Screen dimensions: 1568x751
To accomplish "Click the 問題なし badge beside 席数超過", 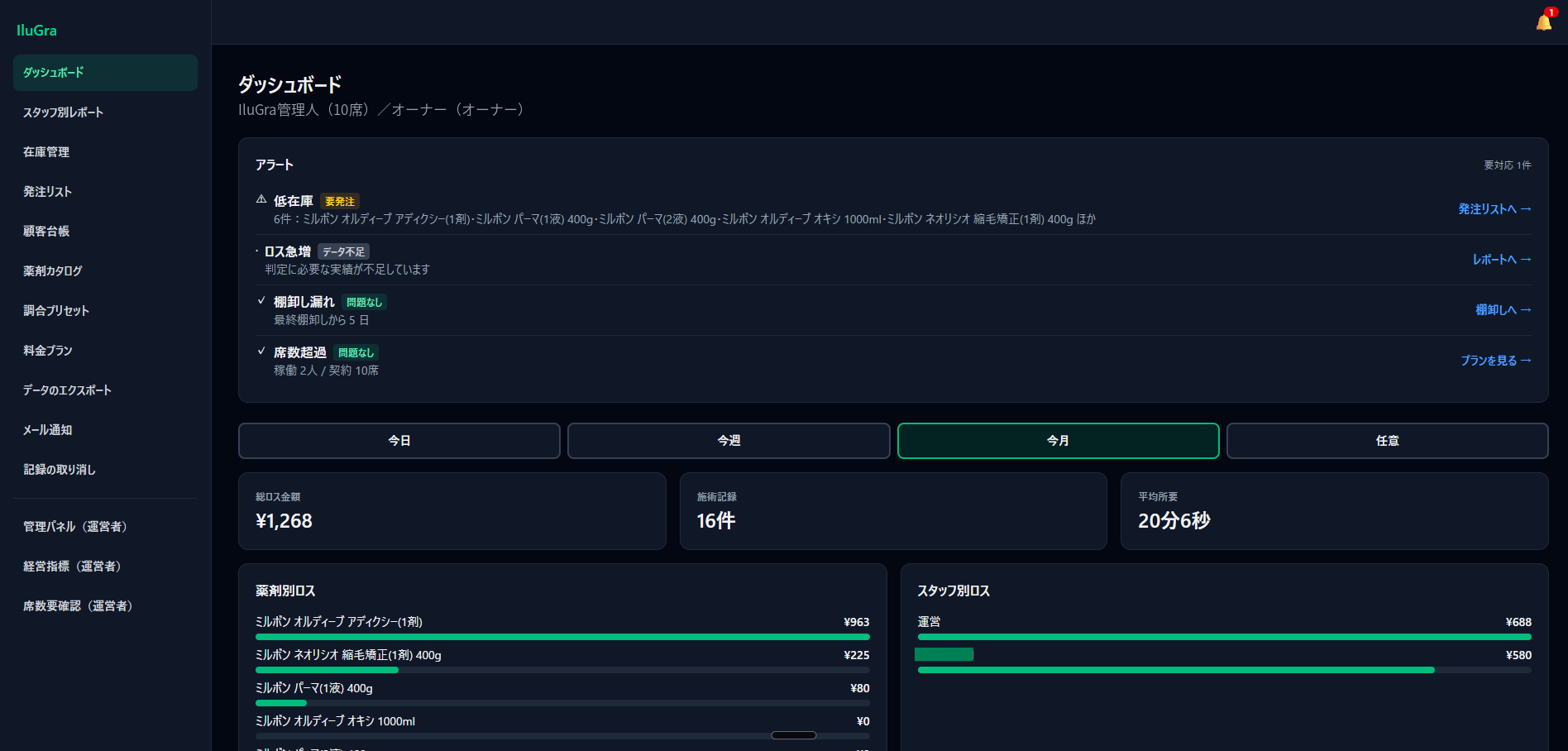I will pos(356,353).
